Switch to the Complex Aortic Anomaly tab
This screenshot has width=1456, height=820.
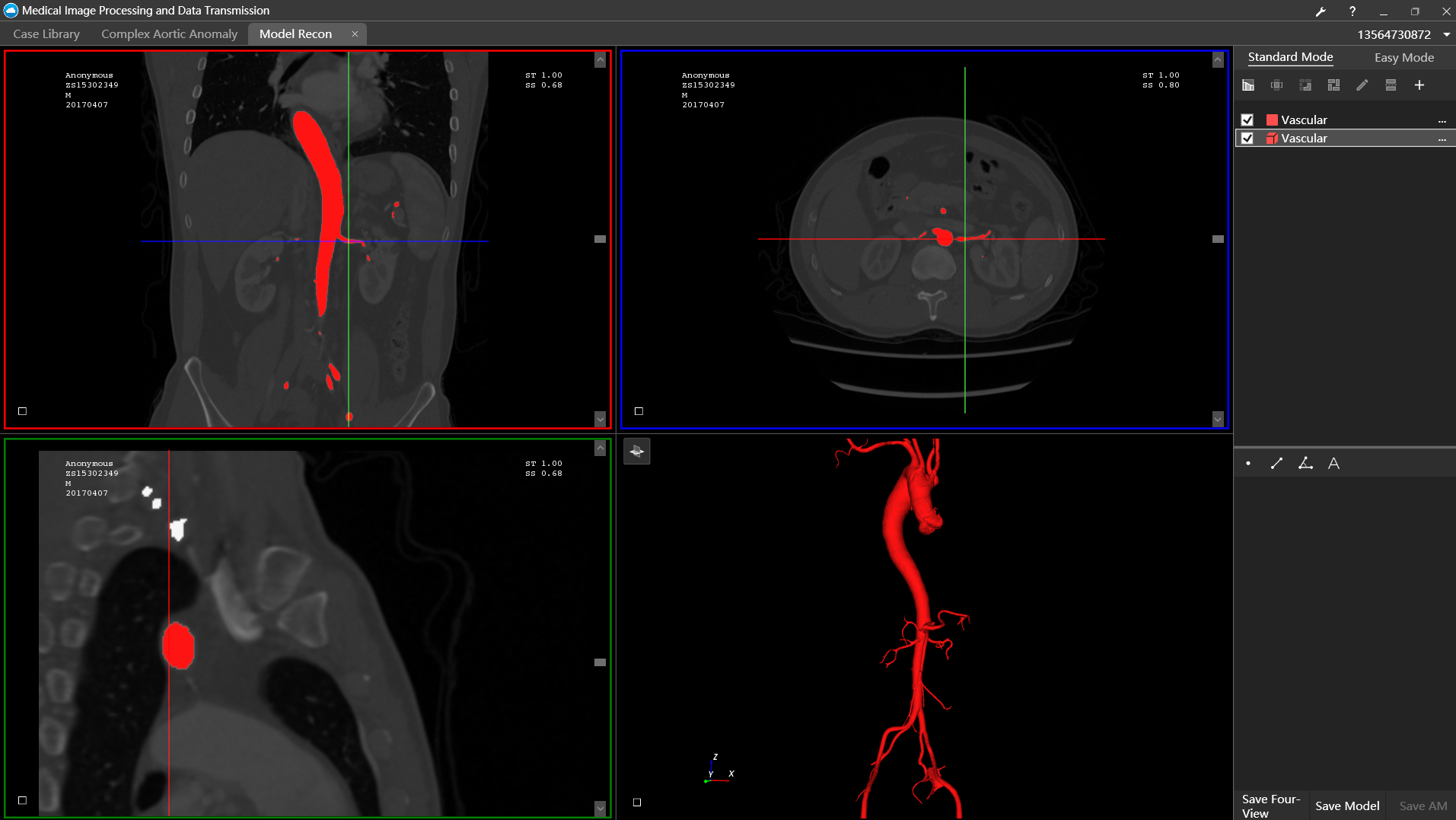169,34
